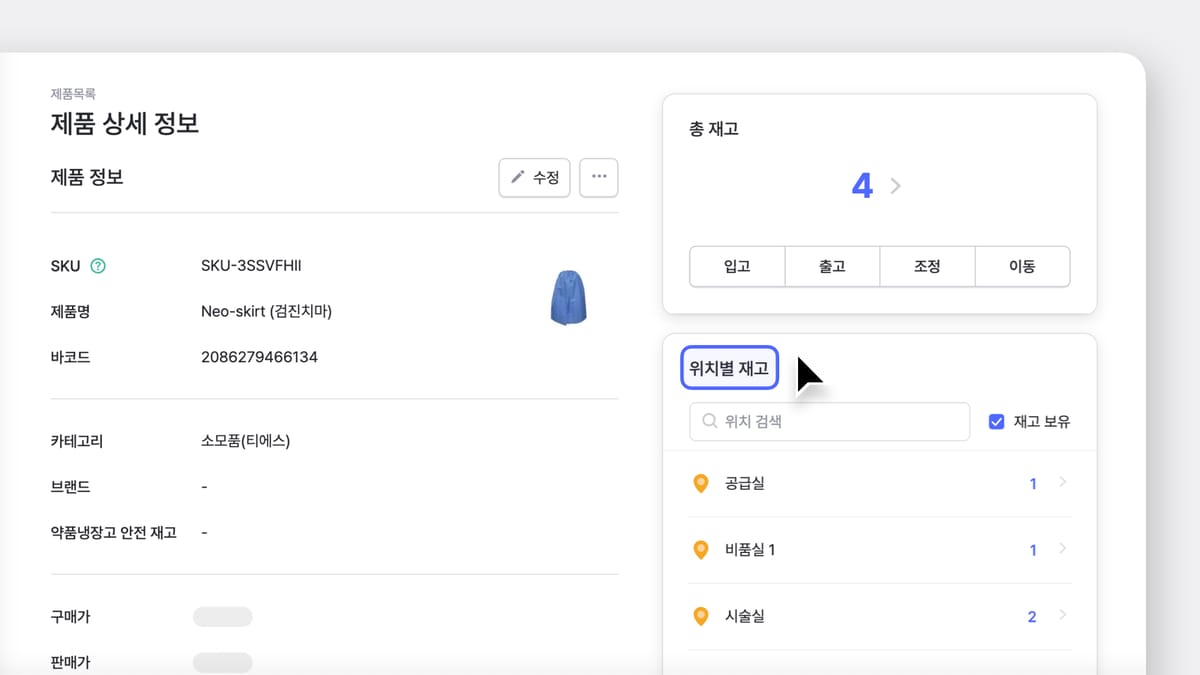Image resolution: width=1200 pixels, height=675 pixels.
Task: Expand total stock chevron next to 4
Action: 896,186
